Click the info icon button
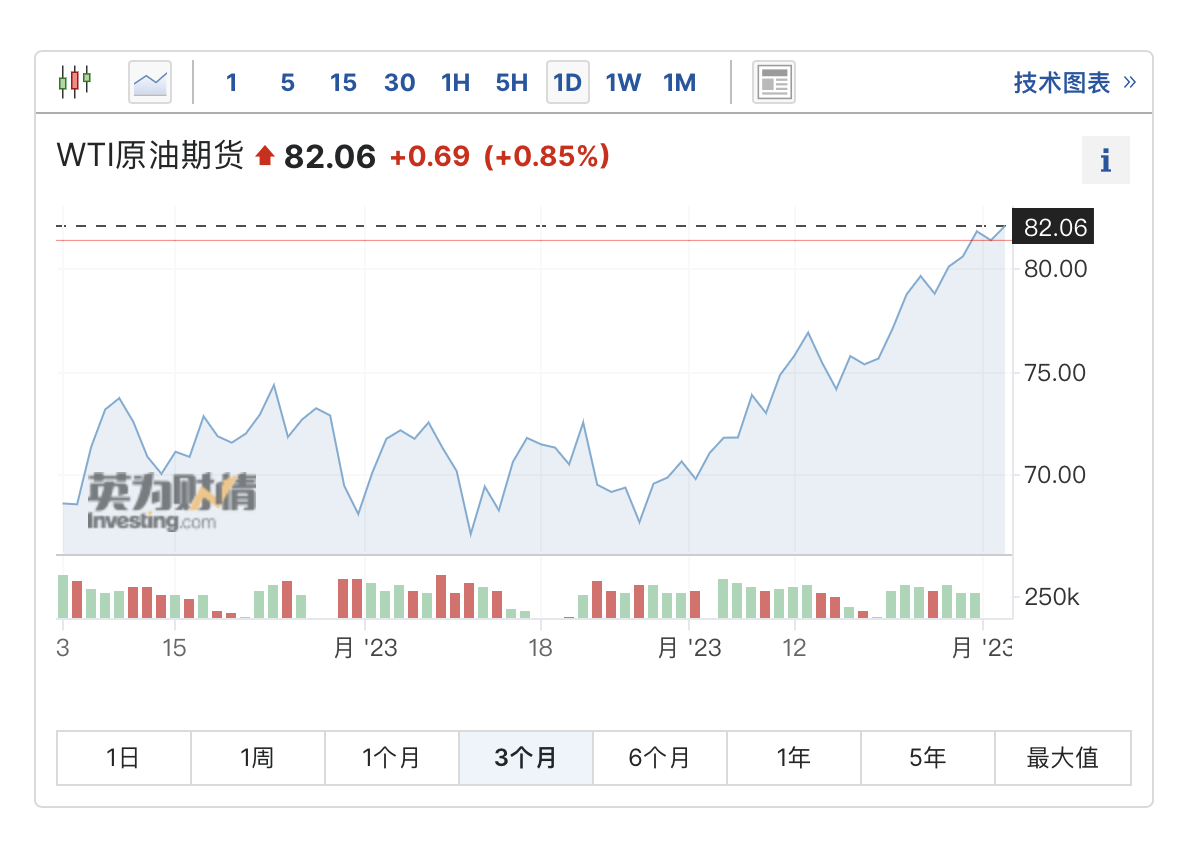The image size is (1182, 842). [1105, 160]
